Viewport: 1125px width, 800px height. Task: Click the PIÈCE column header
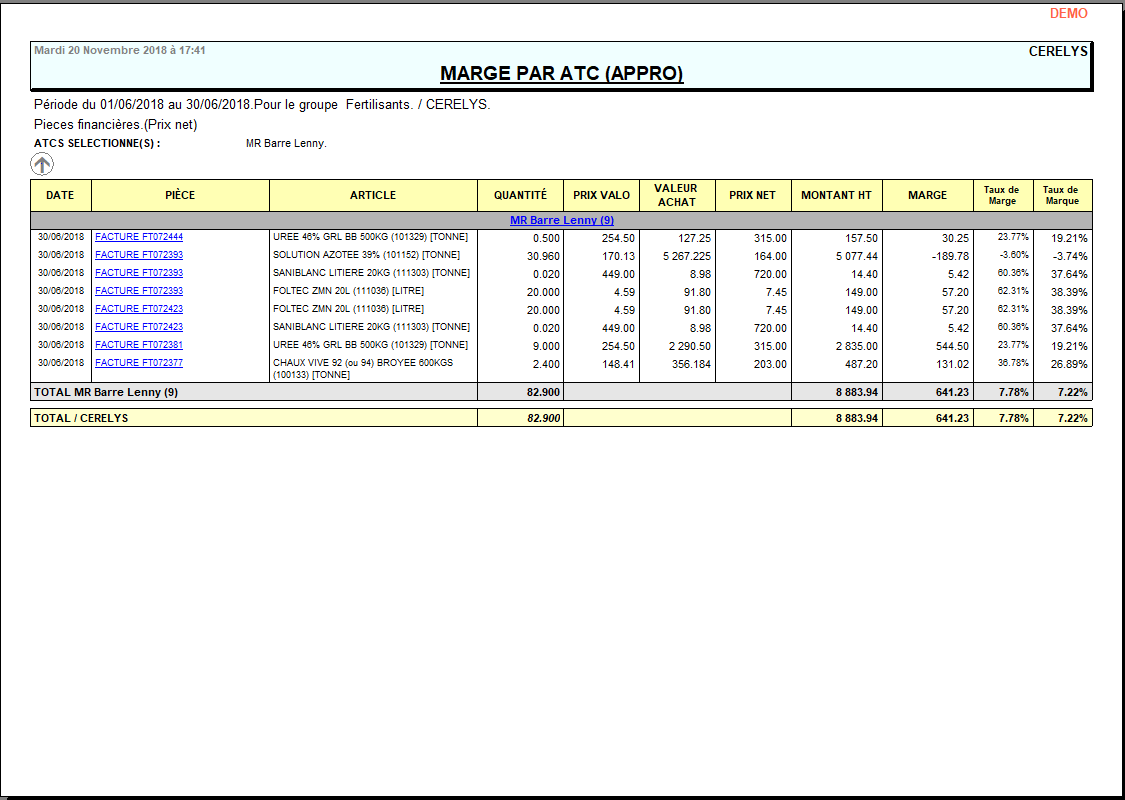[x=180, y=195]
